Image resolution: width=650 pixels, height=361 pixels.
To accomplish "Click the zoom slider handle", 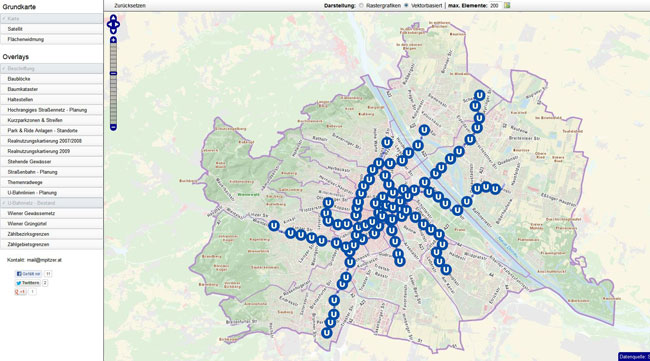I will [113, 73].
